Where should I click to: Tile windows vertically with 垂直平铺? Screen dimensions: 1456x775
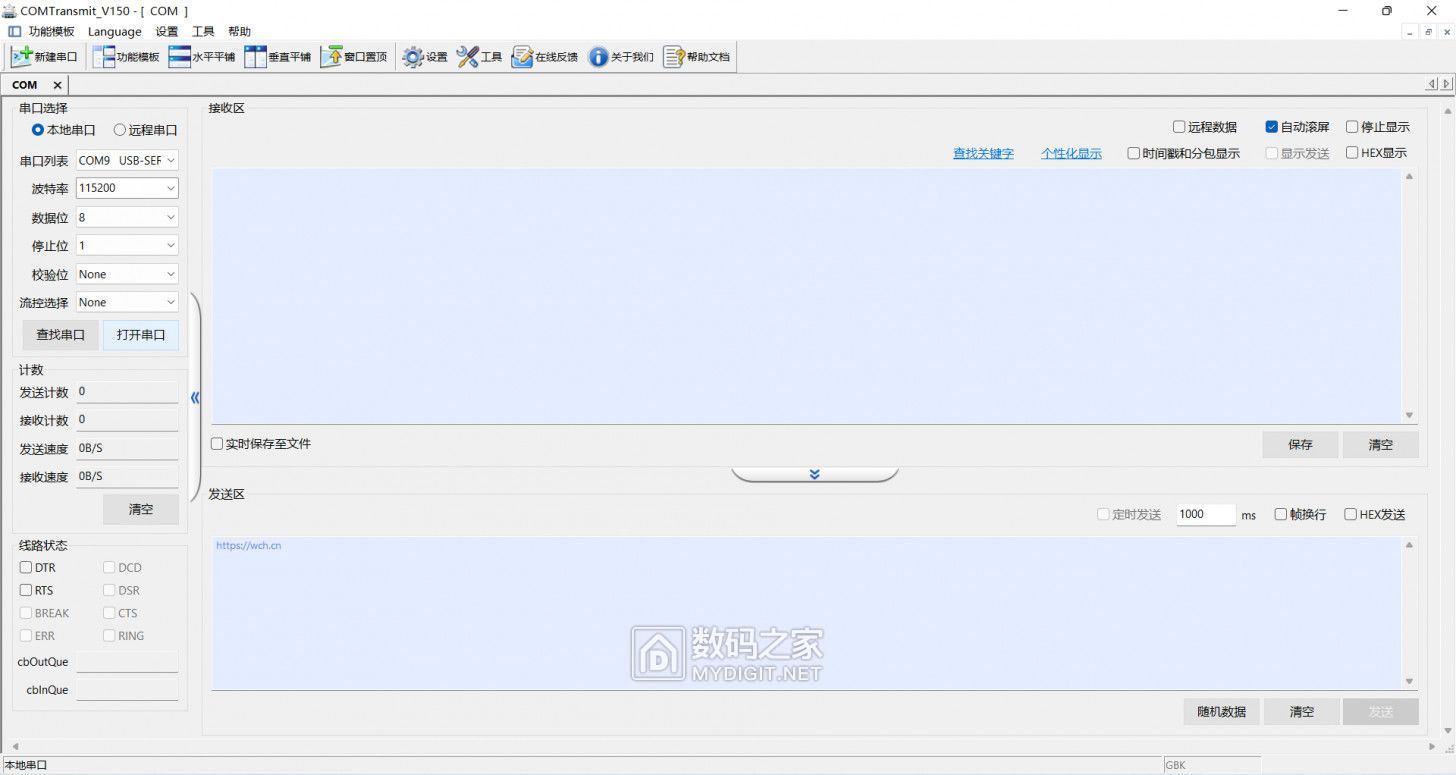tap(278, 57)
